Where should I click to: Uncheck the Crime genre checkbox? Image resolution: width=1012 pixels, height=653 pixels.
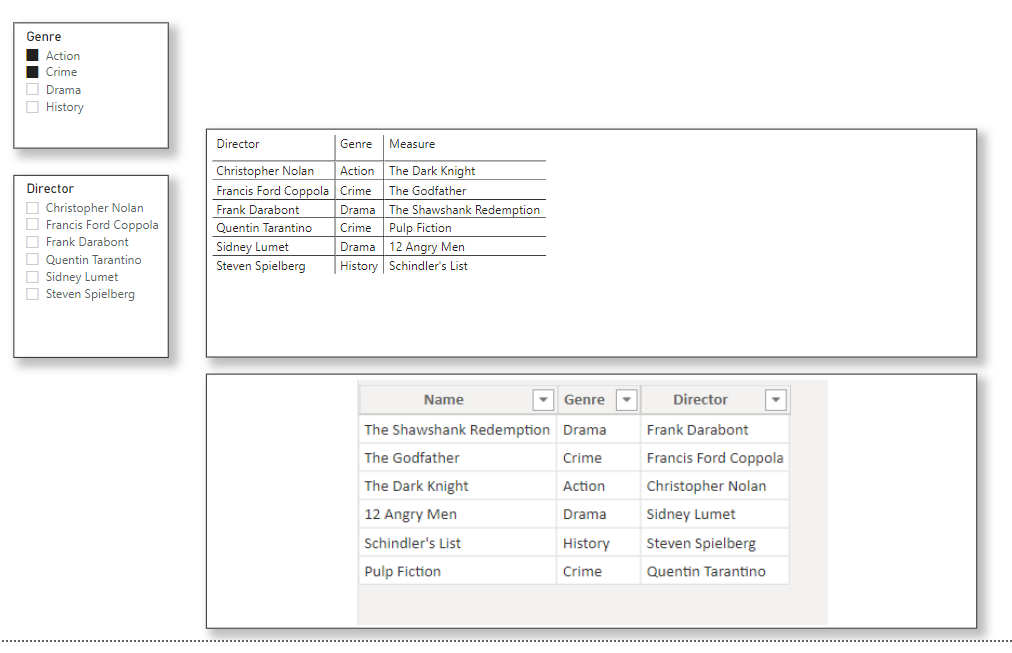coord(32,72)
